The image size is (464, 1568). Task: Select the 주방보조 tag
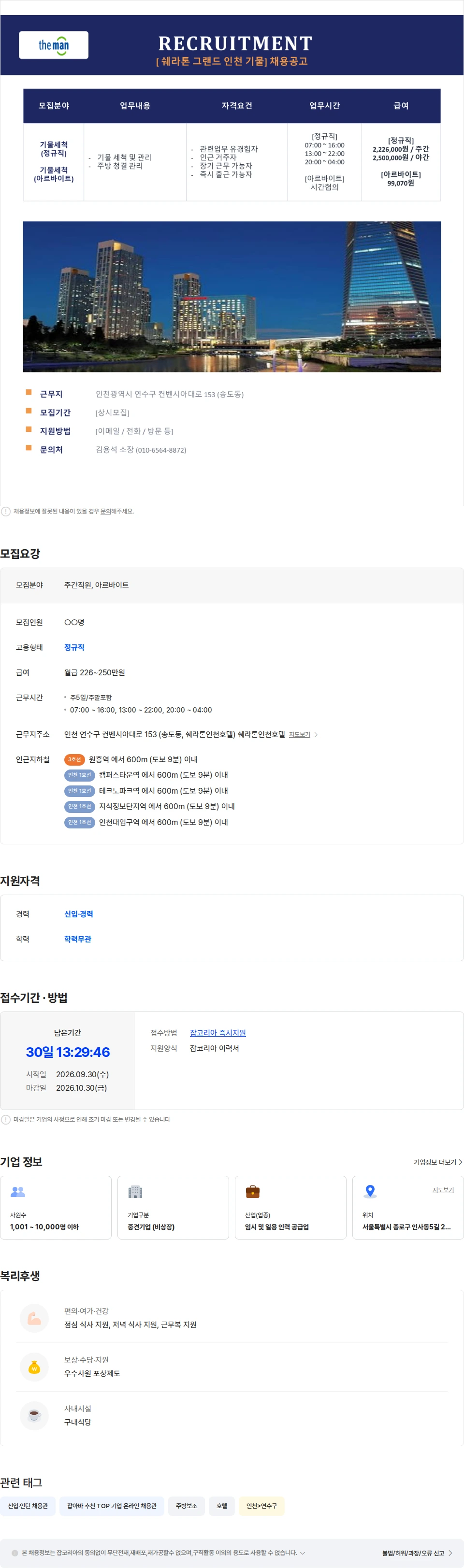click(x=187, y=1506)
